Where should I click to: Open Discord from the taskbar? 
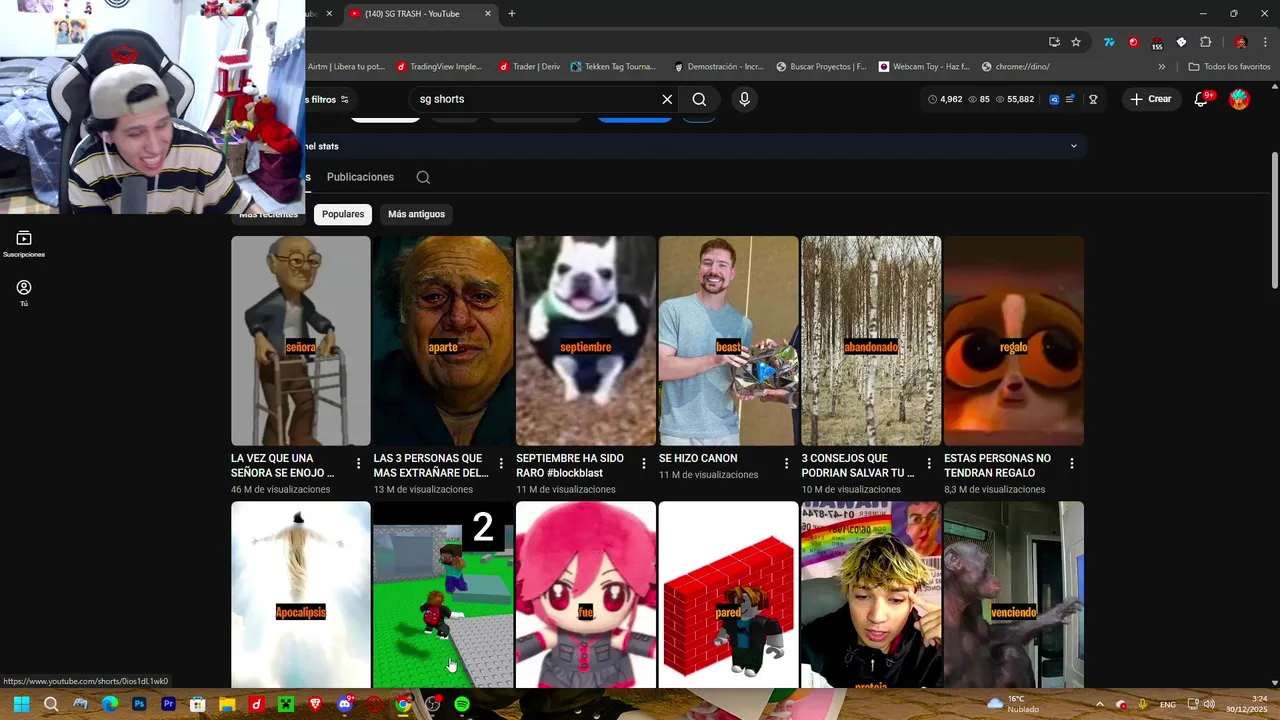click(345, 704)
